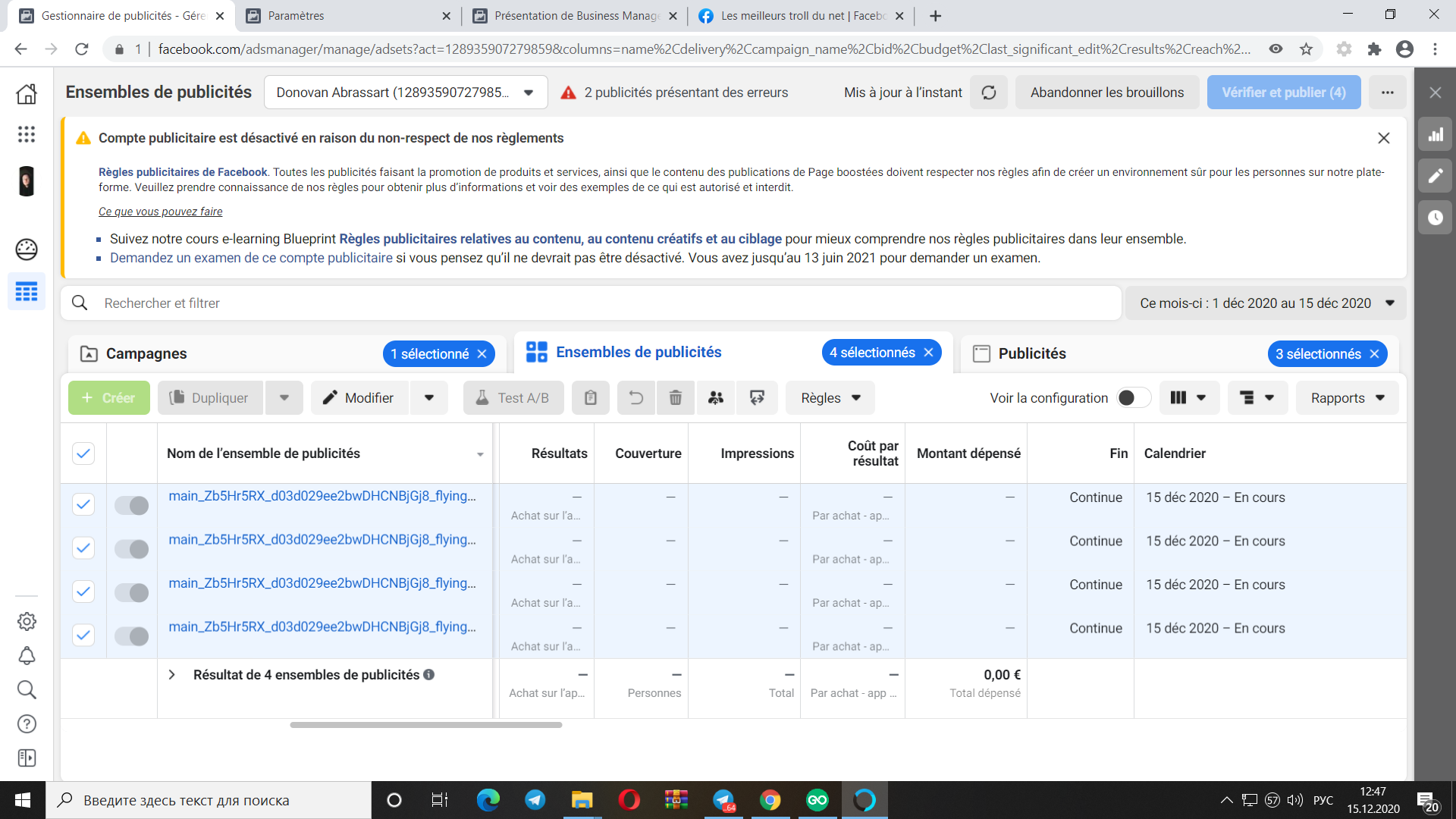Click the green Créer button
1456x819 pixels.
108,398
